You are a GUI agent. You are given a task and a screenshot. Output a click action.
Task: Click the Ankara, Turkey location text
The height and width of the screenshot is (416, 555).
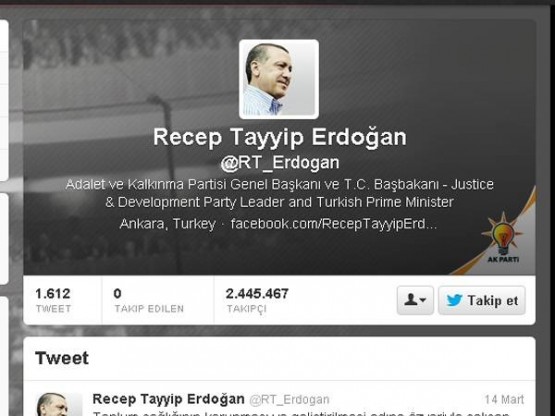click(x=167, y=224)
